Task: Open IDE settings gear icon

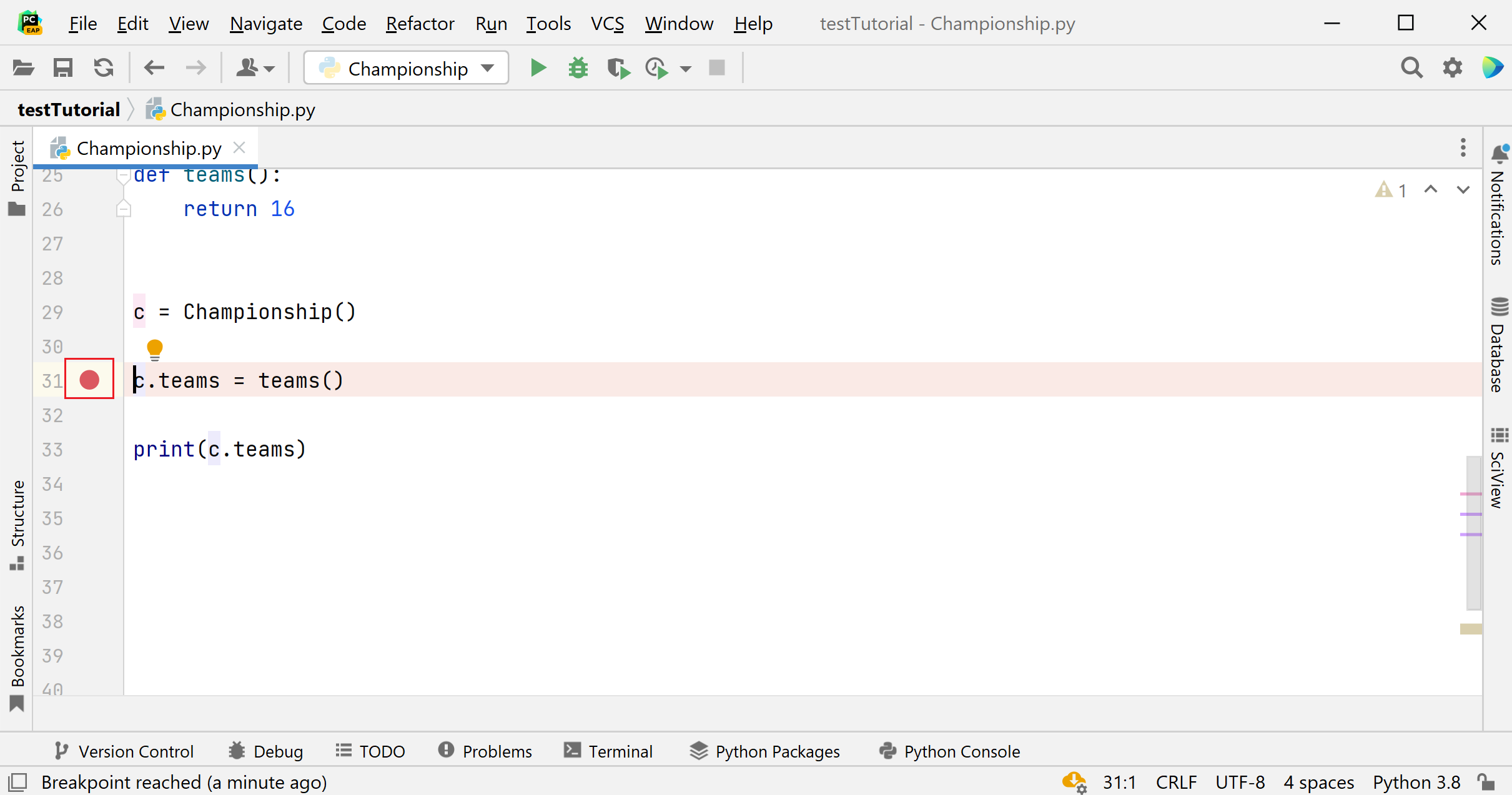Action: click(1452, 67)
